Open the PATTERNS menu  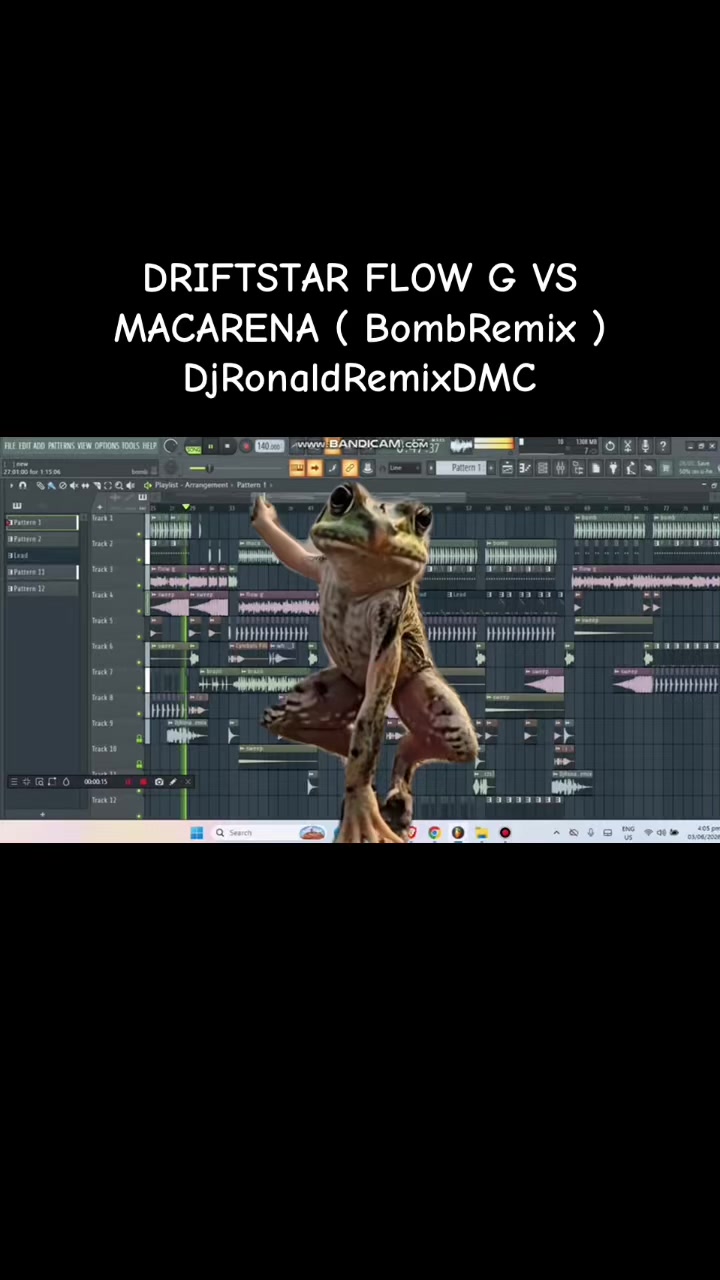coord(62,445)
